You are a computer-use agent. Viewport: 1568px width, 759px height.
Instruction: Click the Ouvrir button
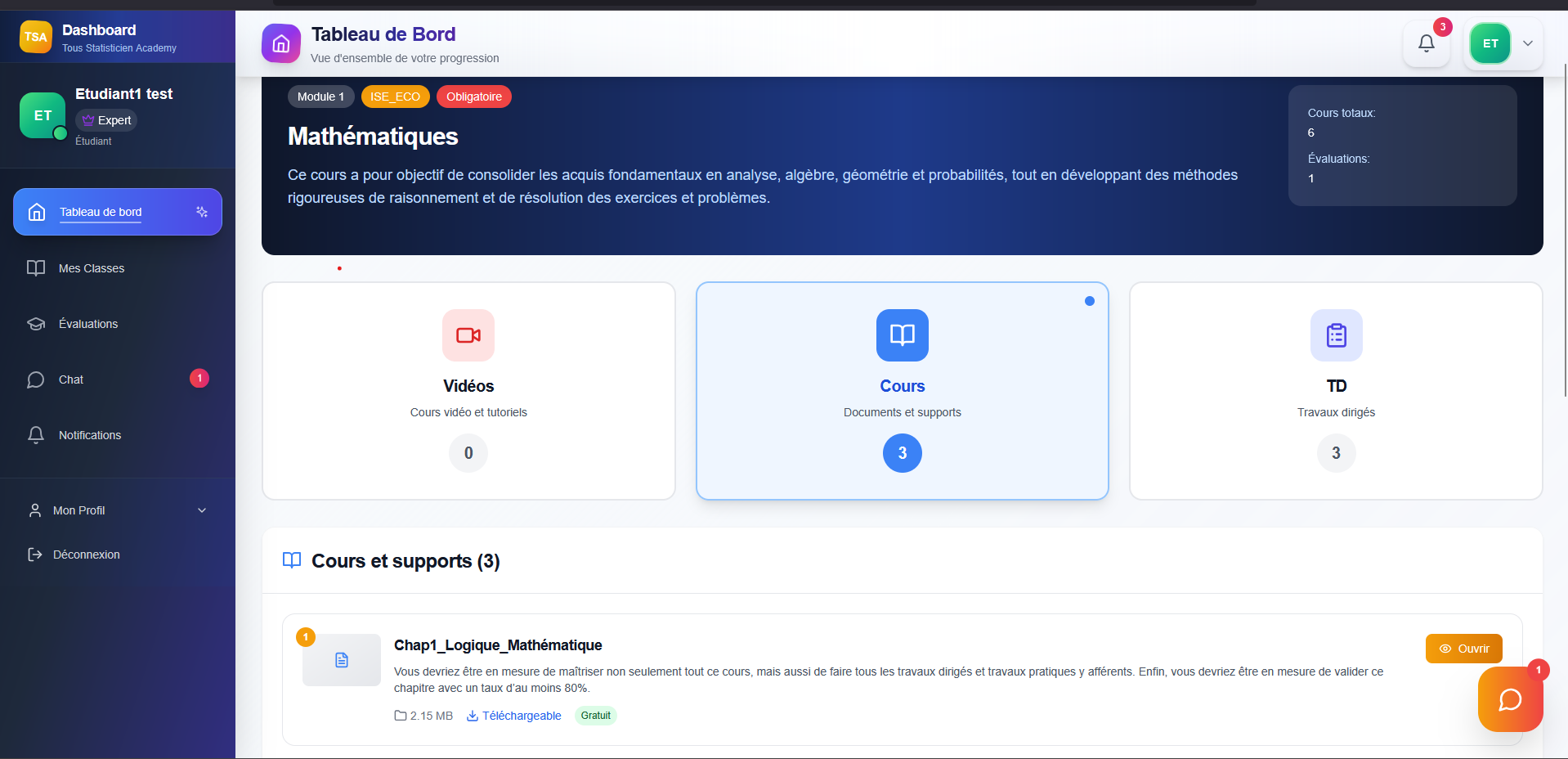[1463, 648]
